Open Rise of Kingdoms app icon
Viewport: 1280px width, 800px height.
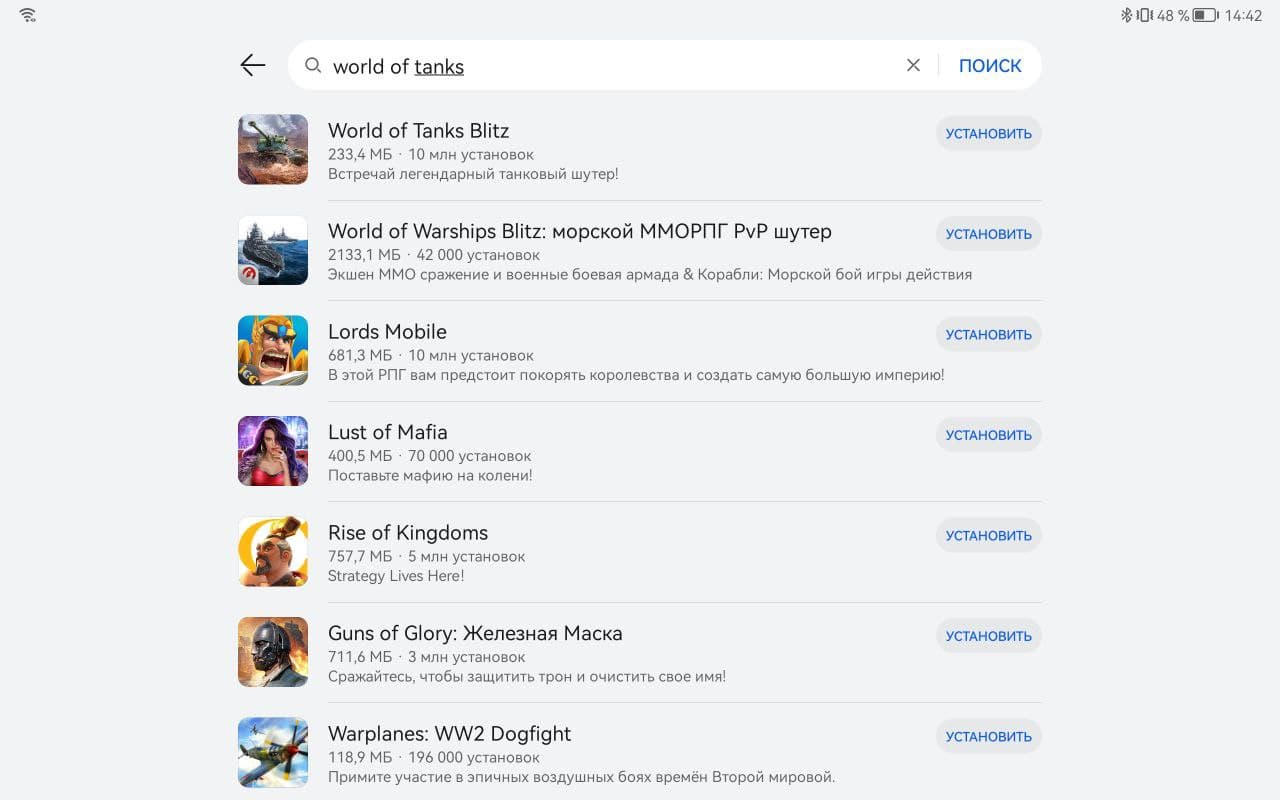tap(273, 552)
